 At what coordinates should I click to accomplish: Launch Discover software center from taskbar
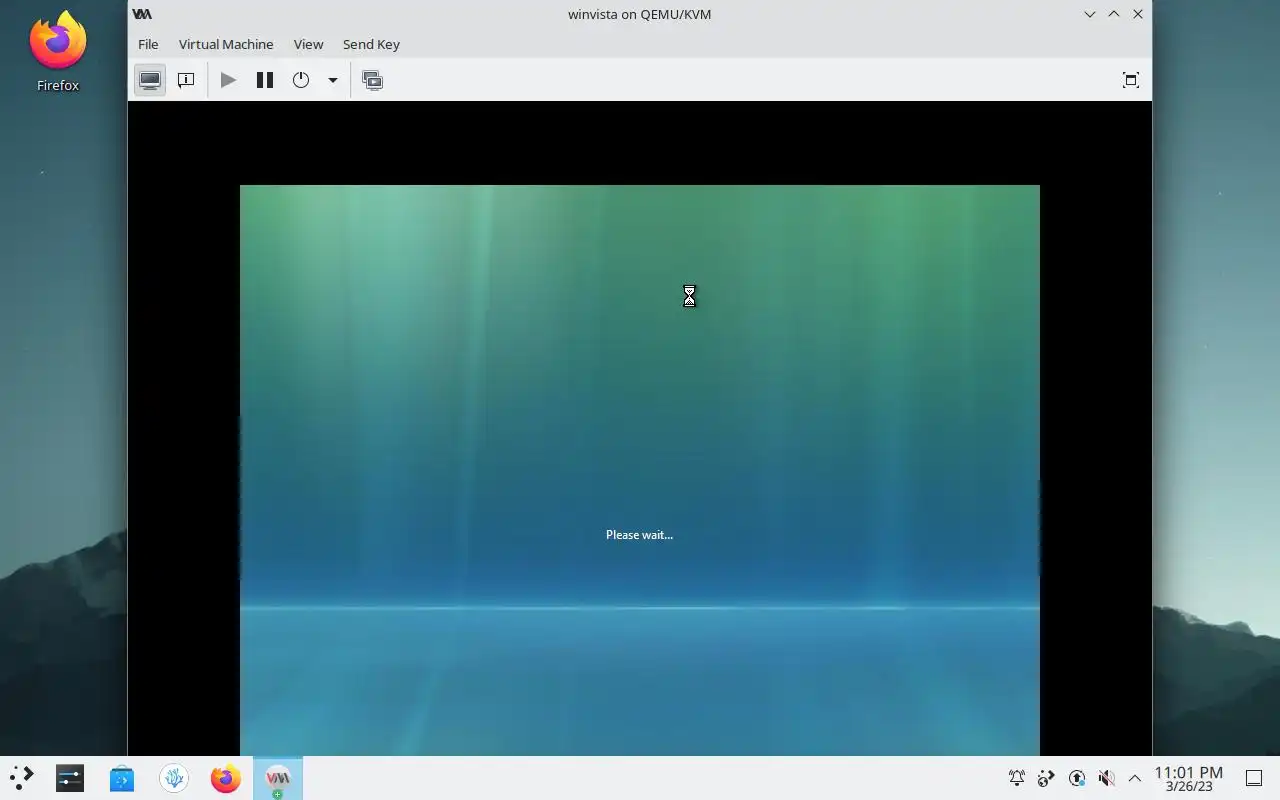click(122, 778)
